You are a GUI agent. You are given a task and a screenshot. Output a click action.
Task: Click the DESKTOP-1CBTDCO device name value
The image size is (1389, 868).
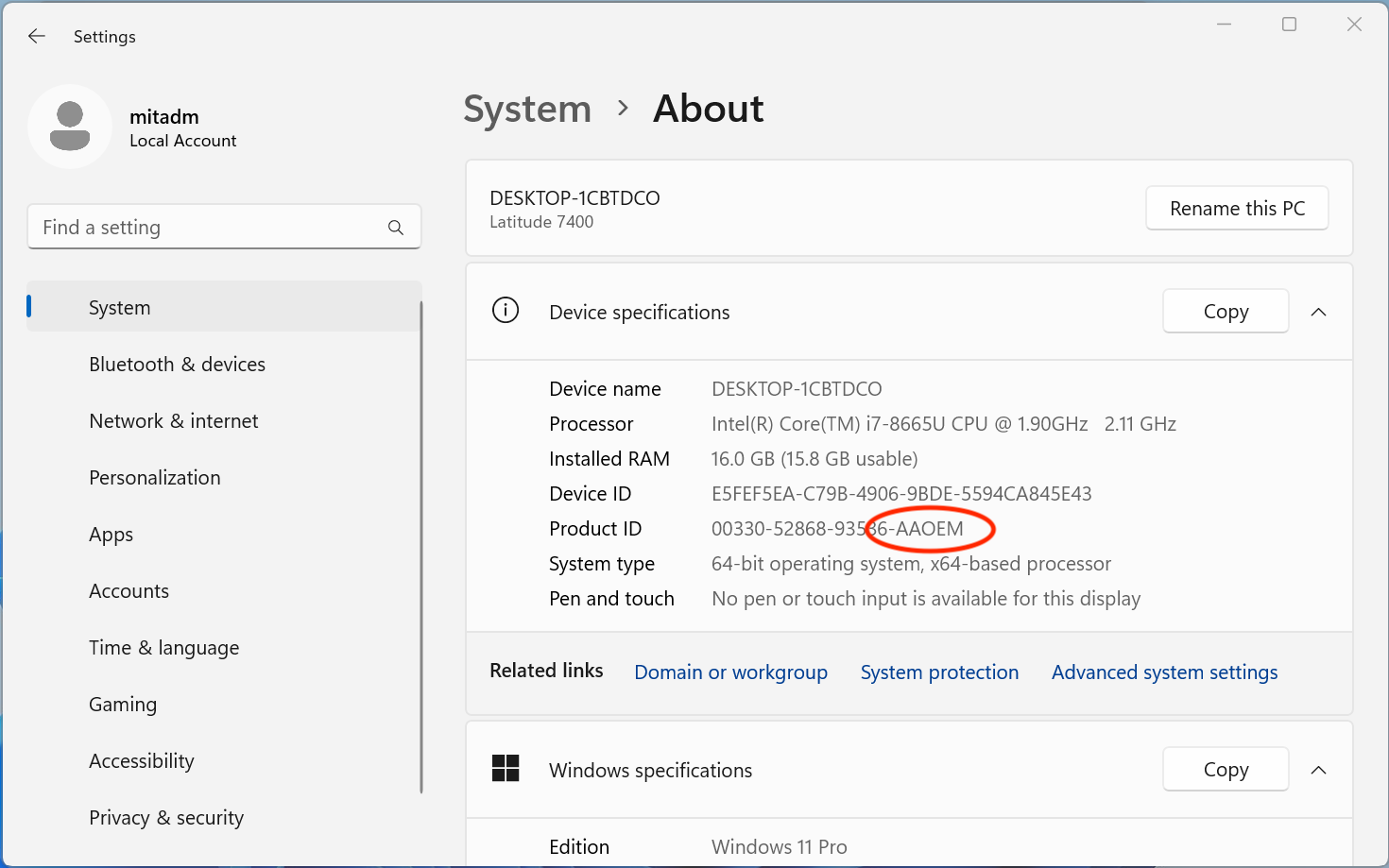coord(797,389)
